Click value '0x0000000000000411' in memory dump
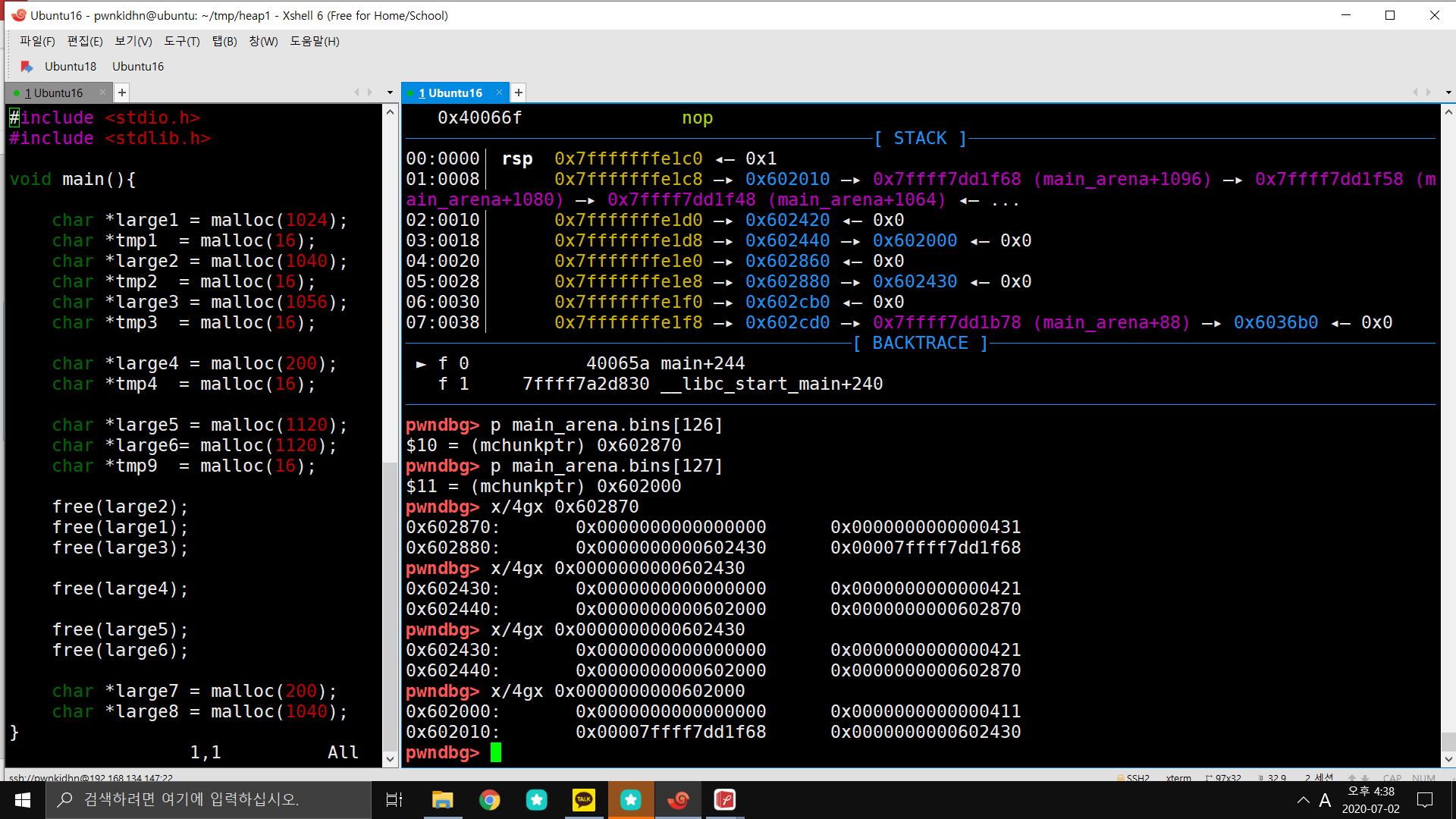Viewport: 1456px width, 819px height. click(x=925, y=711)
